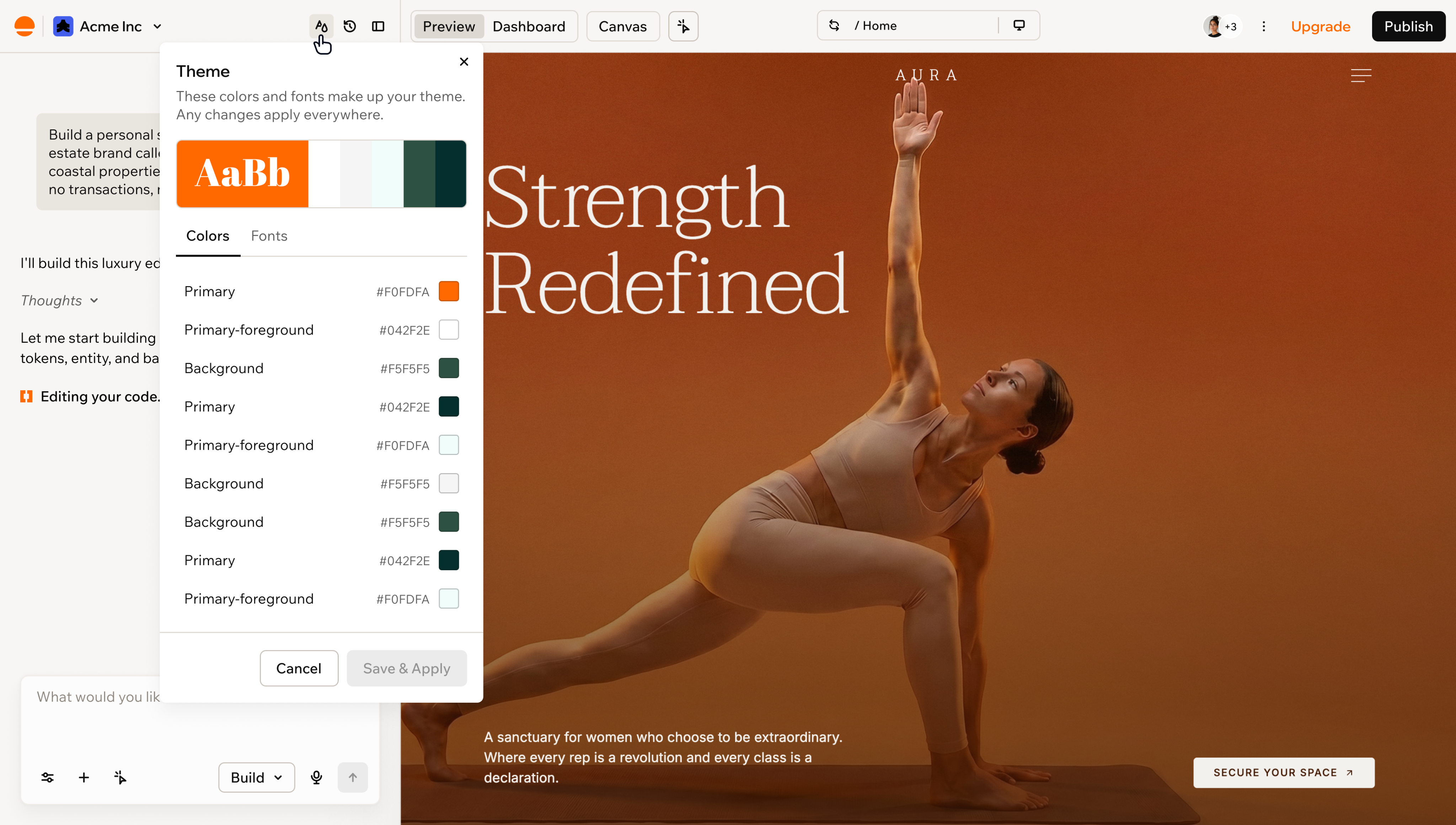Screen dimensions: 1456x825
Task: Toggle the side panel layout icon
Action: (378, 26)
